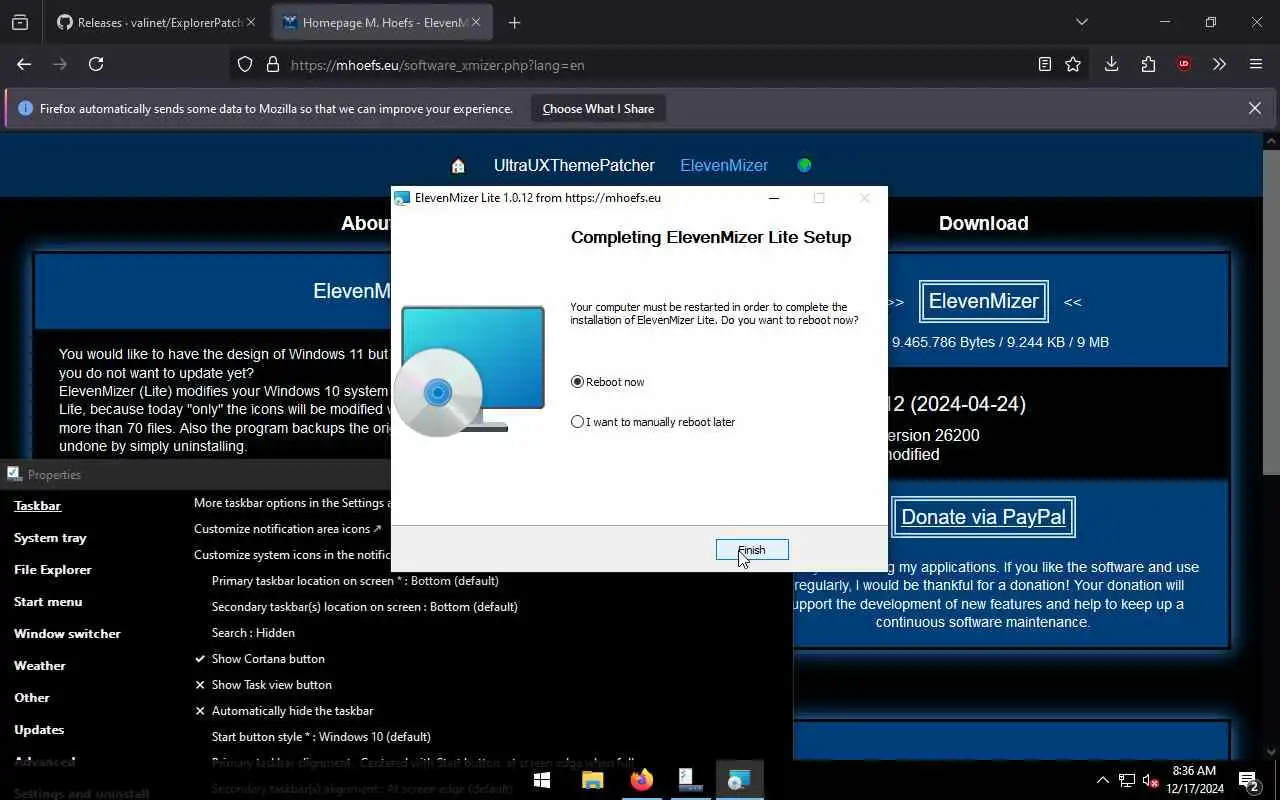
Task: Change Secondary taskbar(s) location on screen
Action: [x=365, y=607]
